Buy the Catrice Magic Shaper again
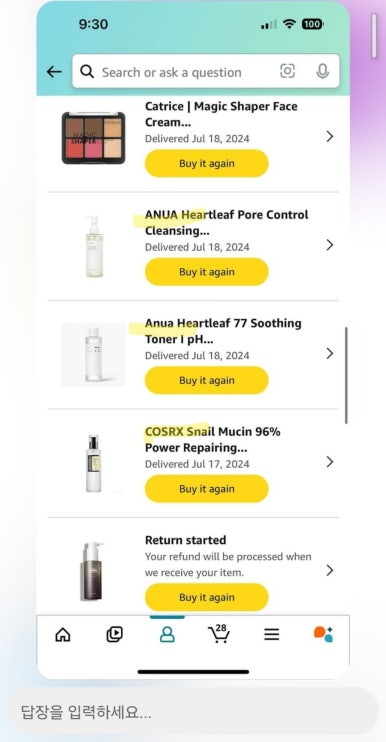The image size is (386, 742). 207,163
